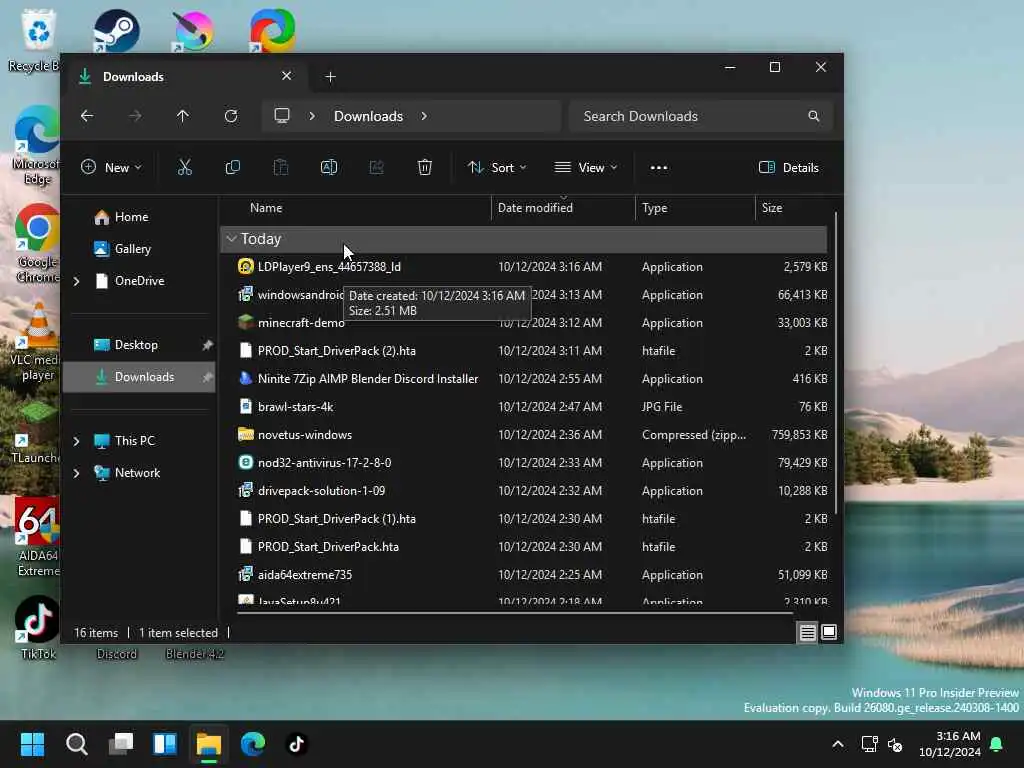Select Google Chrome desktop icon
This screenshot has width=1024, height=768.
click(37, 243)
